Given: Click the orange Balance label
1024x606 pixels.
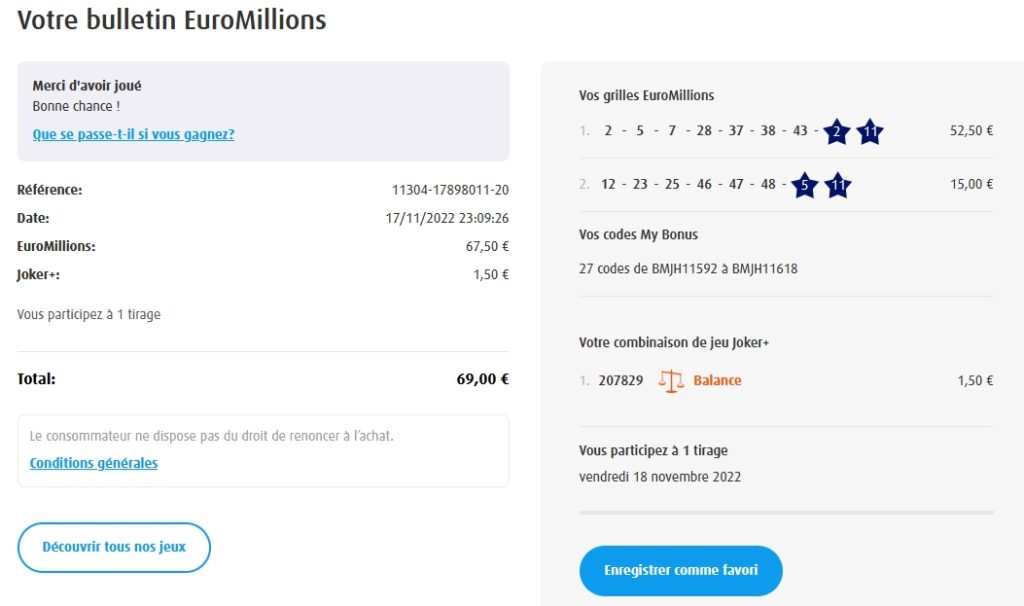Looking at the screenshot, I should click(x=717, y=381).
